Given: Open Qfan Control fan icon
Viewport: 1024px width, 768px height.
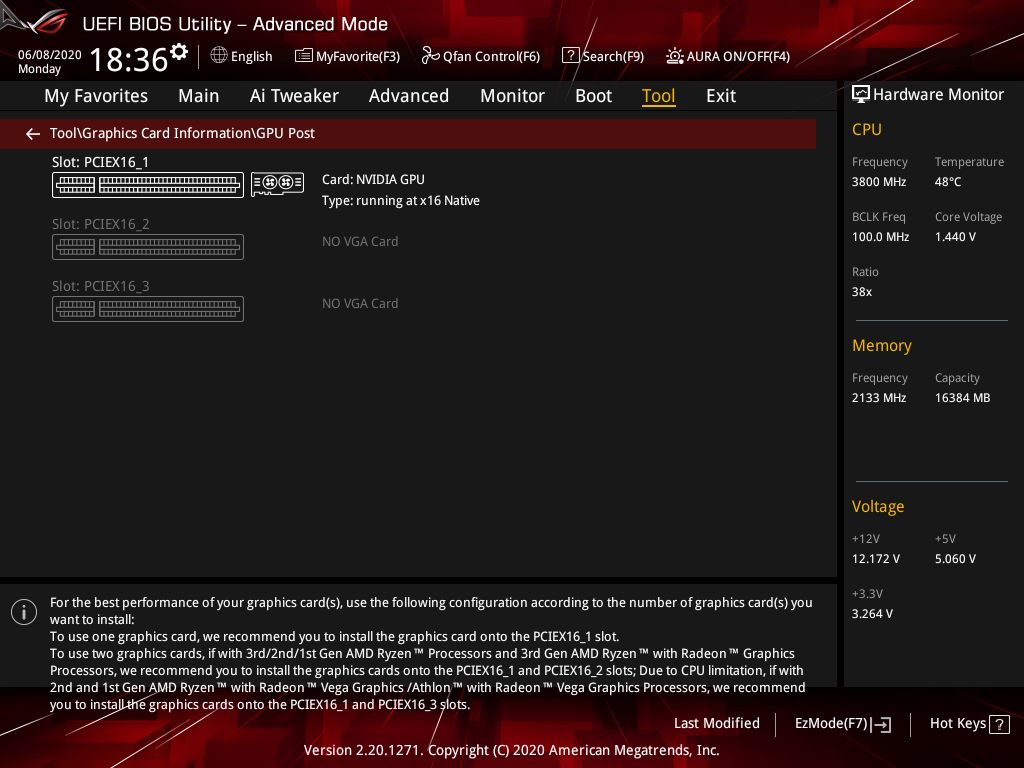Looking at the screenshot, I should pos(430,56).
